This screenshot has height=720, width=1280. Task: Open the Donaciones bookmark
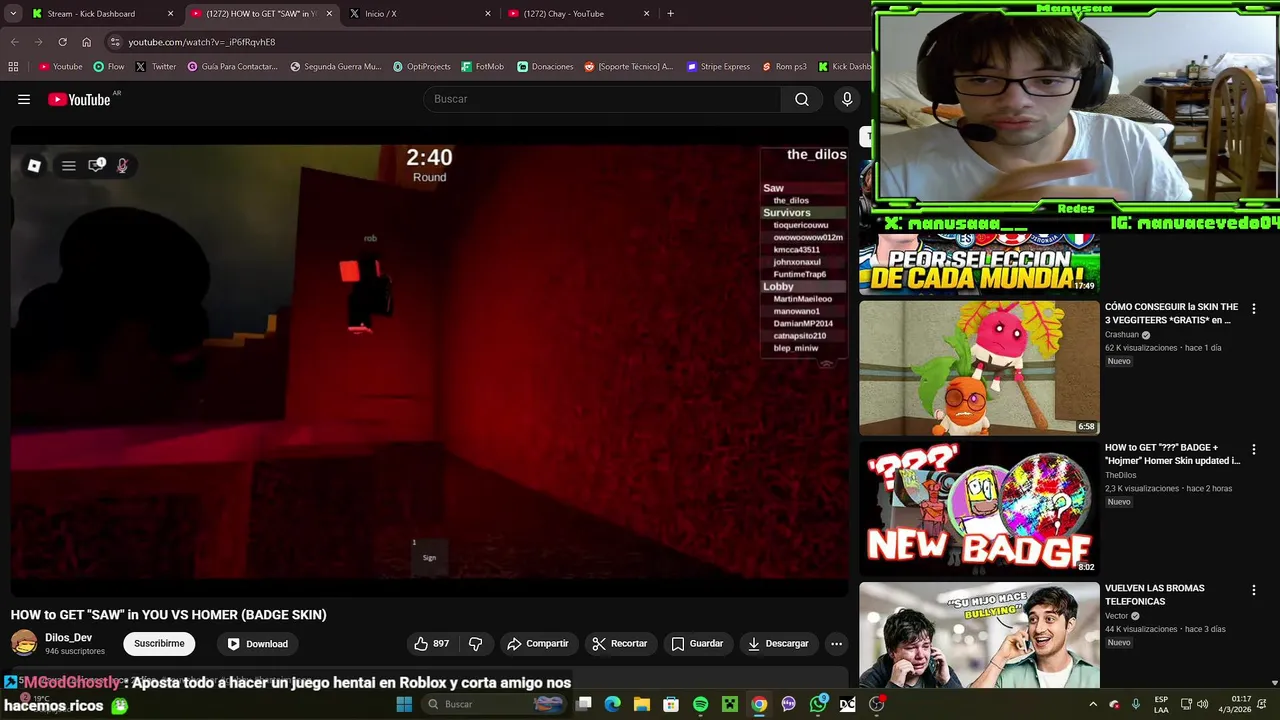545,67
